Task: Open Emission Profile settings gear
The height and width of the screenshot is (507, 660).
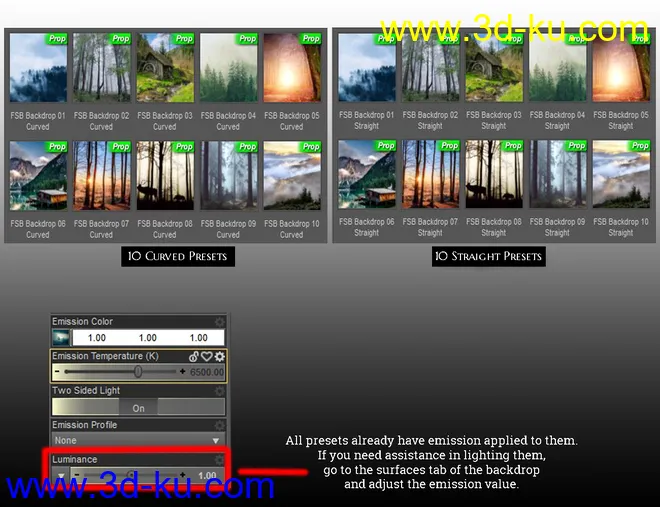Action: pyautogui.click(x=219, y=425)
